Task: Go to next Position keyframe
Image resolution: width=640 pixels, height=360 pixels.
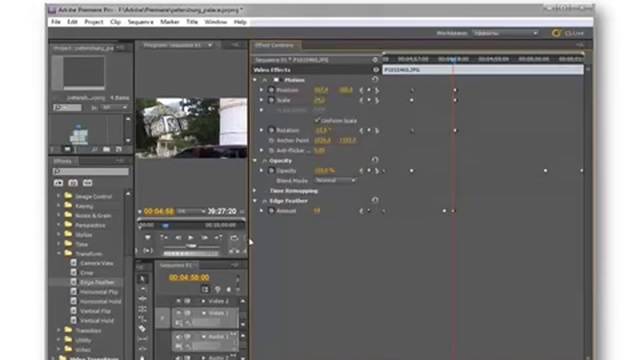Action: tap(377, 90)
